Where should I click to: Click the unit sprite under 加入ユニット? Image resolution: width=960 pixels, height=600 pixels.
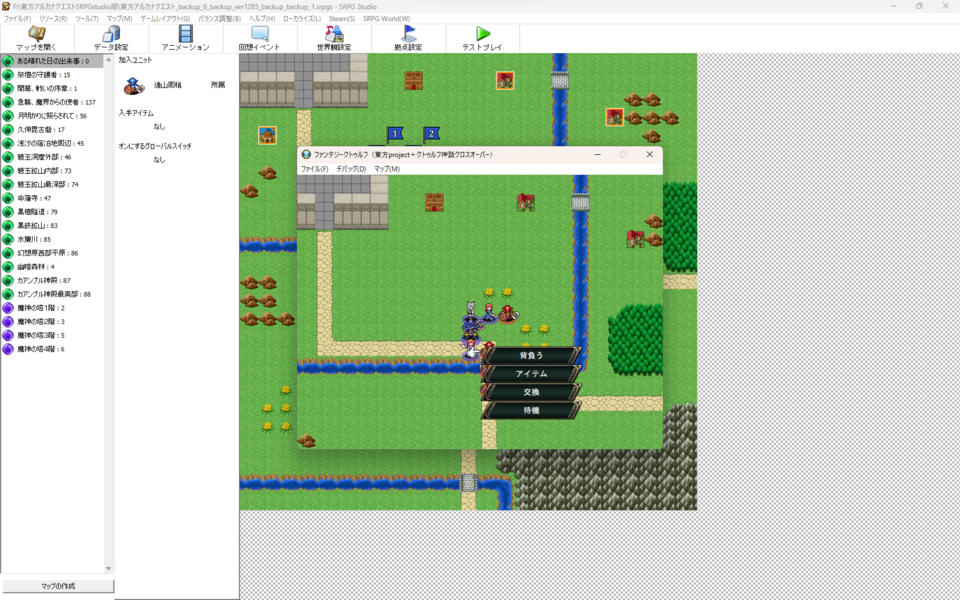[x=133, y=86]
